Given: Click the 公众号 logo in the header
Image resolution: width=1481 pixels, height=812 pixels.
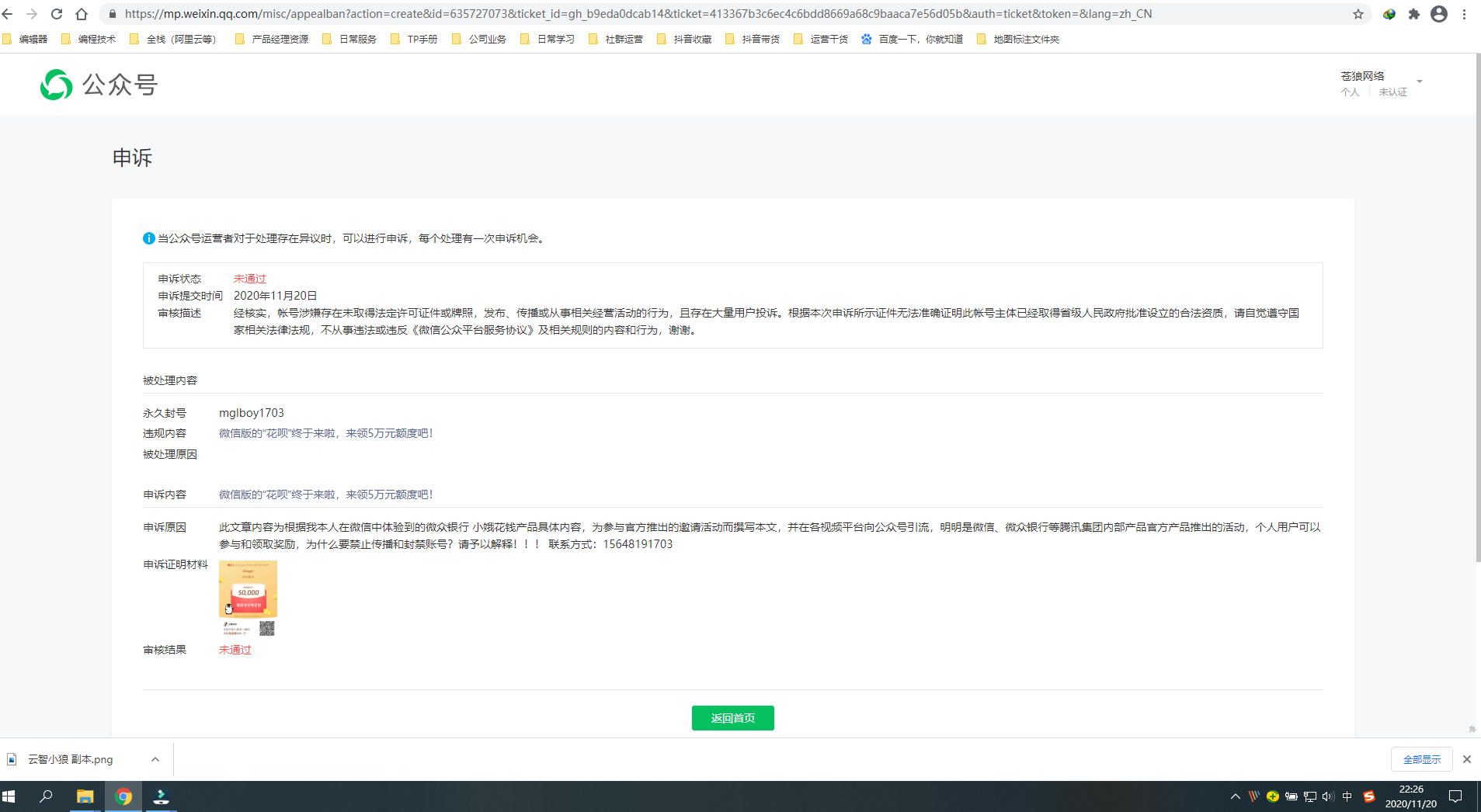Looking at the screenshot, I should click(x=99, y=85).
